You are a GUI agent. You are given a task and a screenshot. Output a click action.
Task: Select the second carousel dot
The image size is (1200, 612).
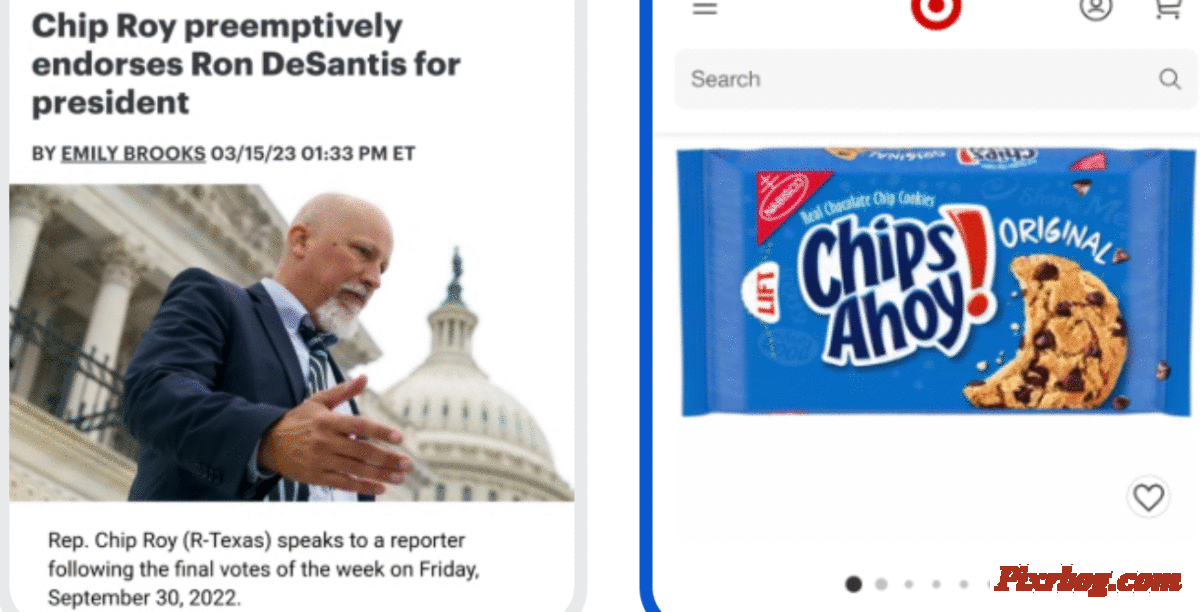point(881,584)
